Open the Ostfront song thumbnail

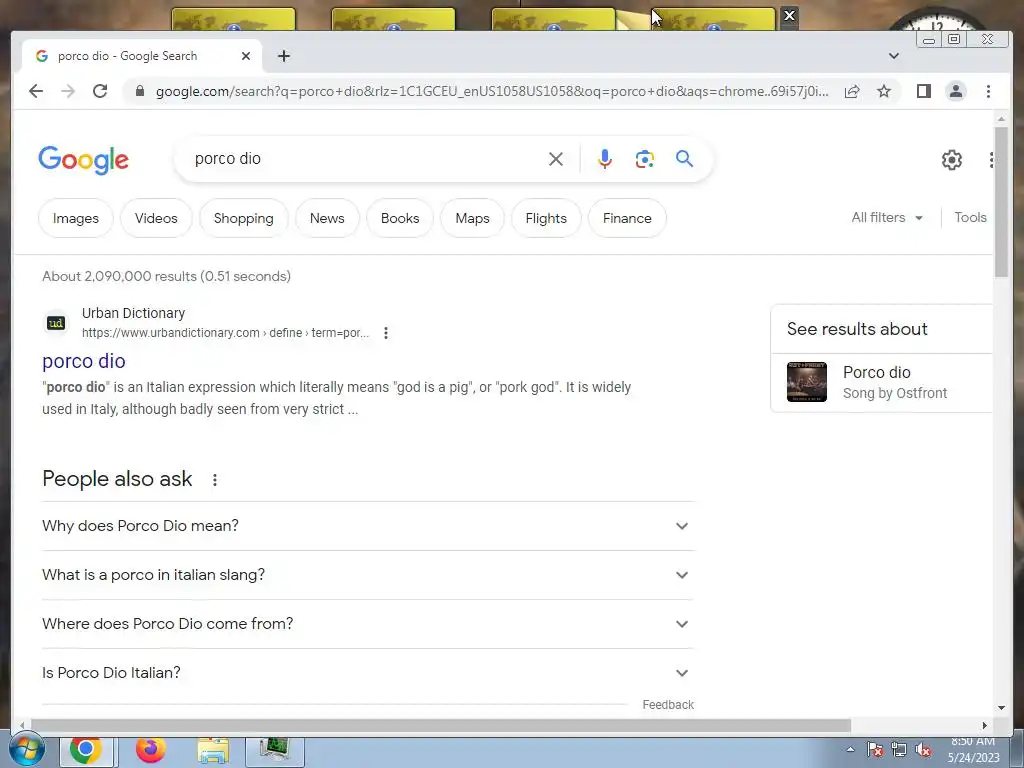pos(807,382)
